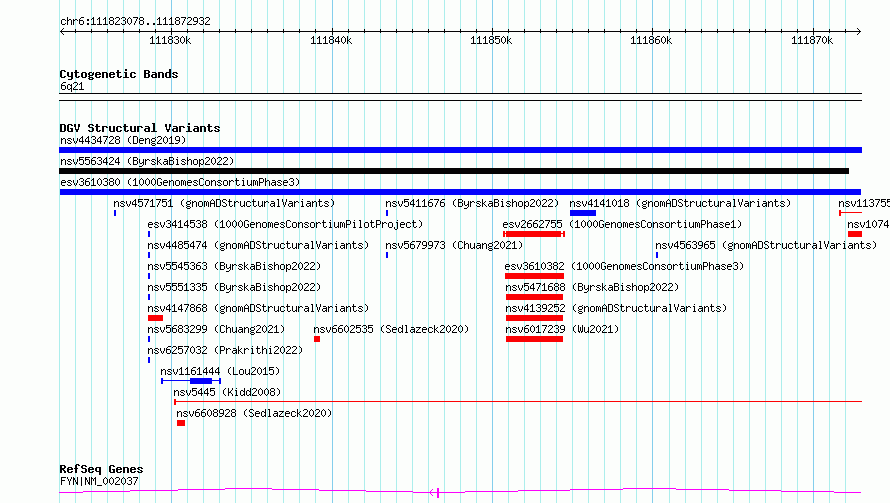
Task: Click the esv3610382 Phase3 variant label
Action: [x=624, y=266]
